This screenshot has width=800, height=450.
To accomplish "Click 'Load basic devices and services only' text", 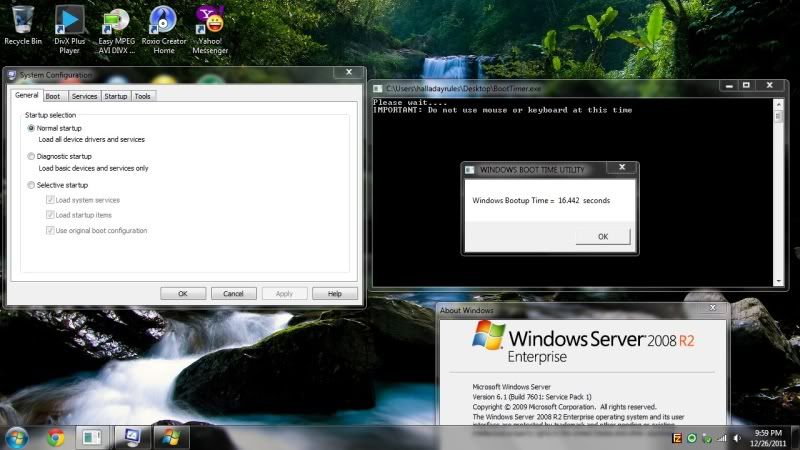I will coord(93,168).
